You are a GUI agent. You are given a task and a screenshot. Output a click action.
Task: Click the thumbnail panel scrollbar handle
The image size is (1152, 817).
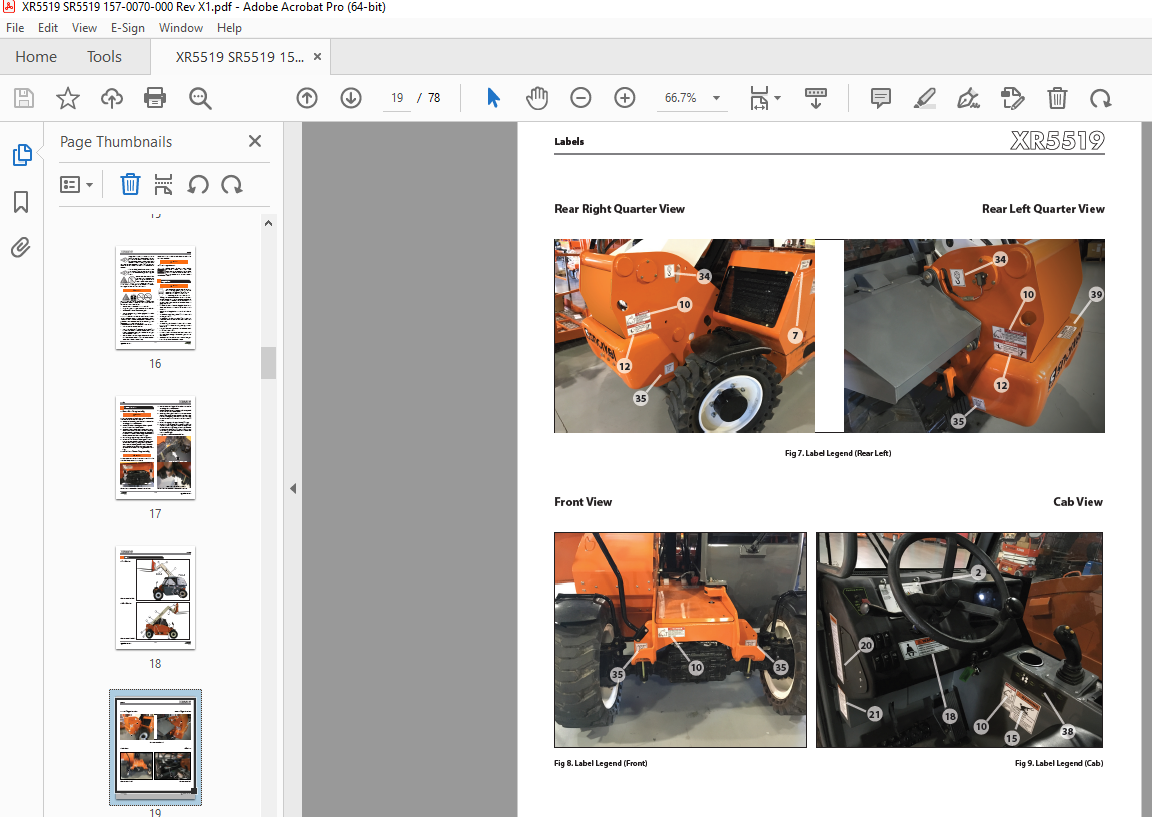268,362
